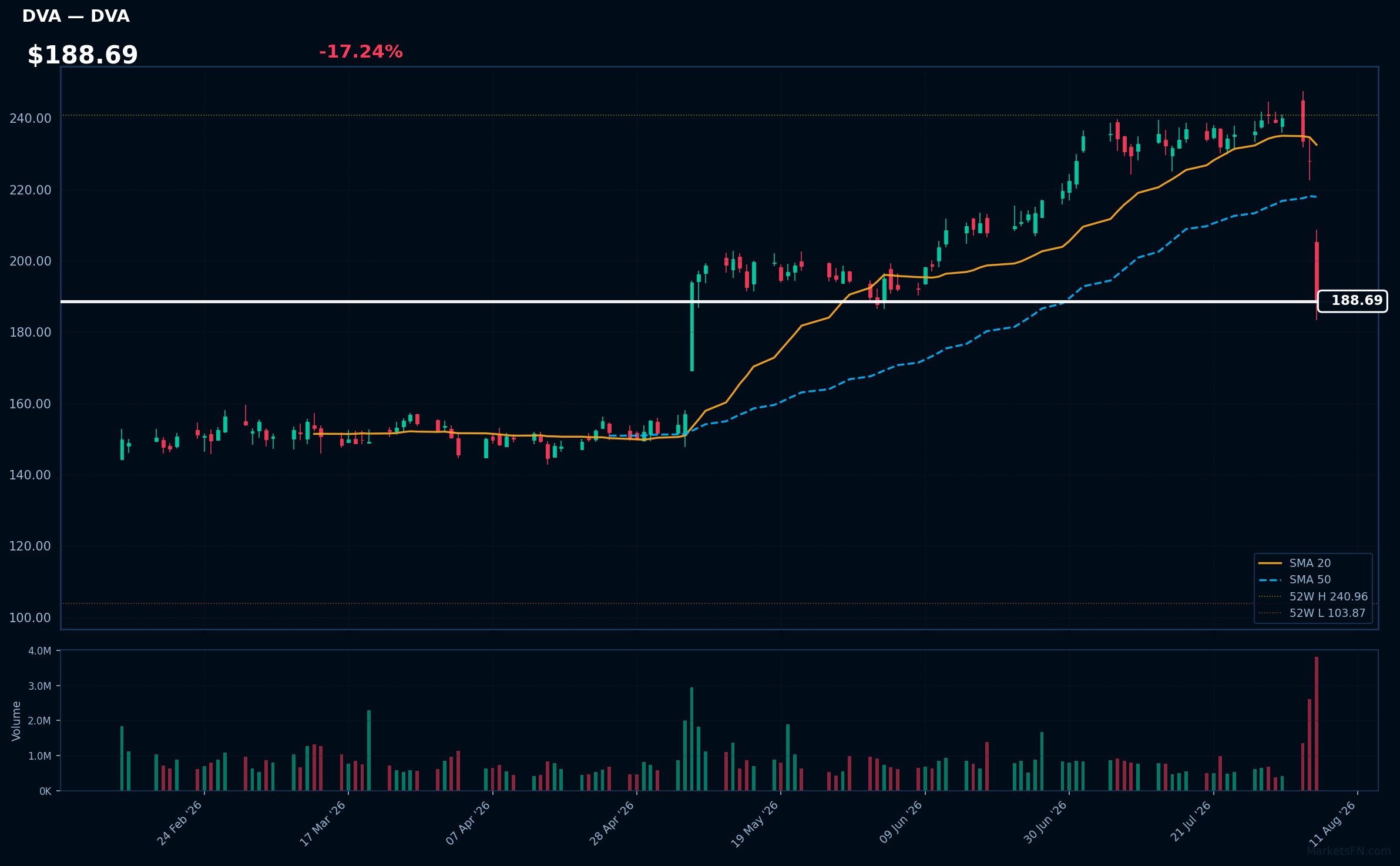Click the dotted 52W H legend line sample

click(x=1270, y=597)
